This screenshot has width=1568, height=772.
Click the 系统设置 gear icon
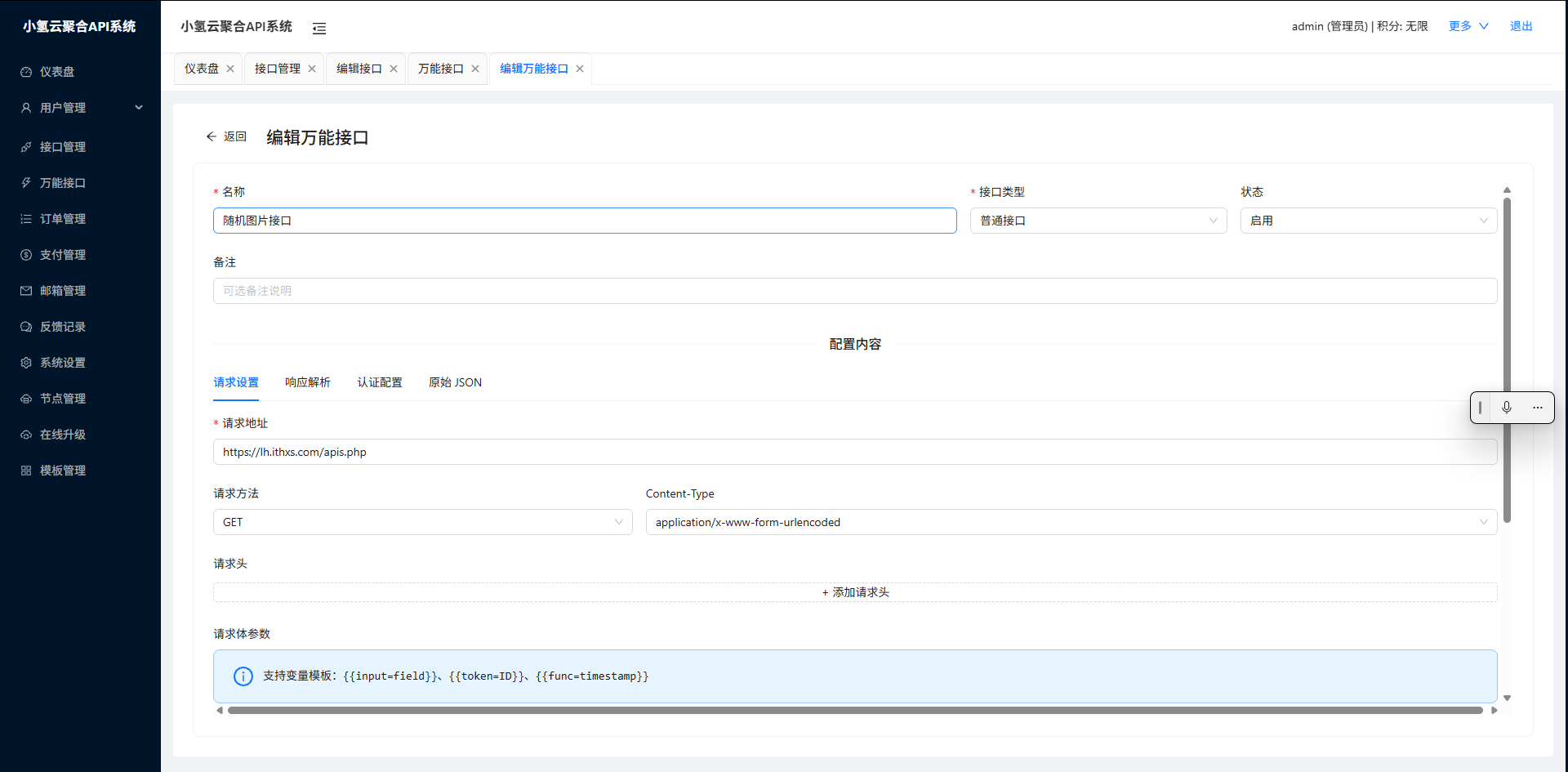(26, 363)
